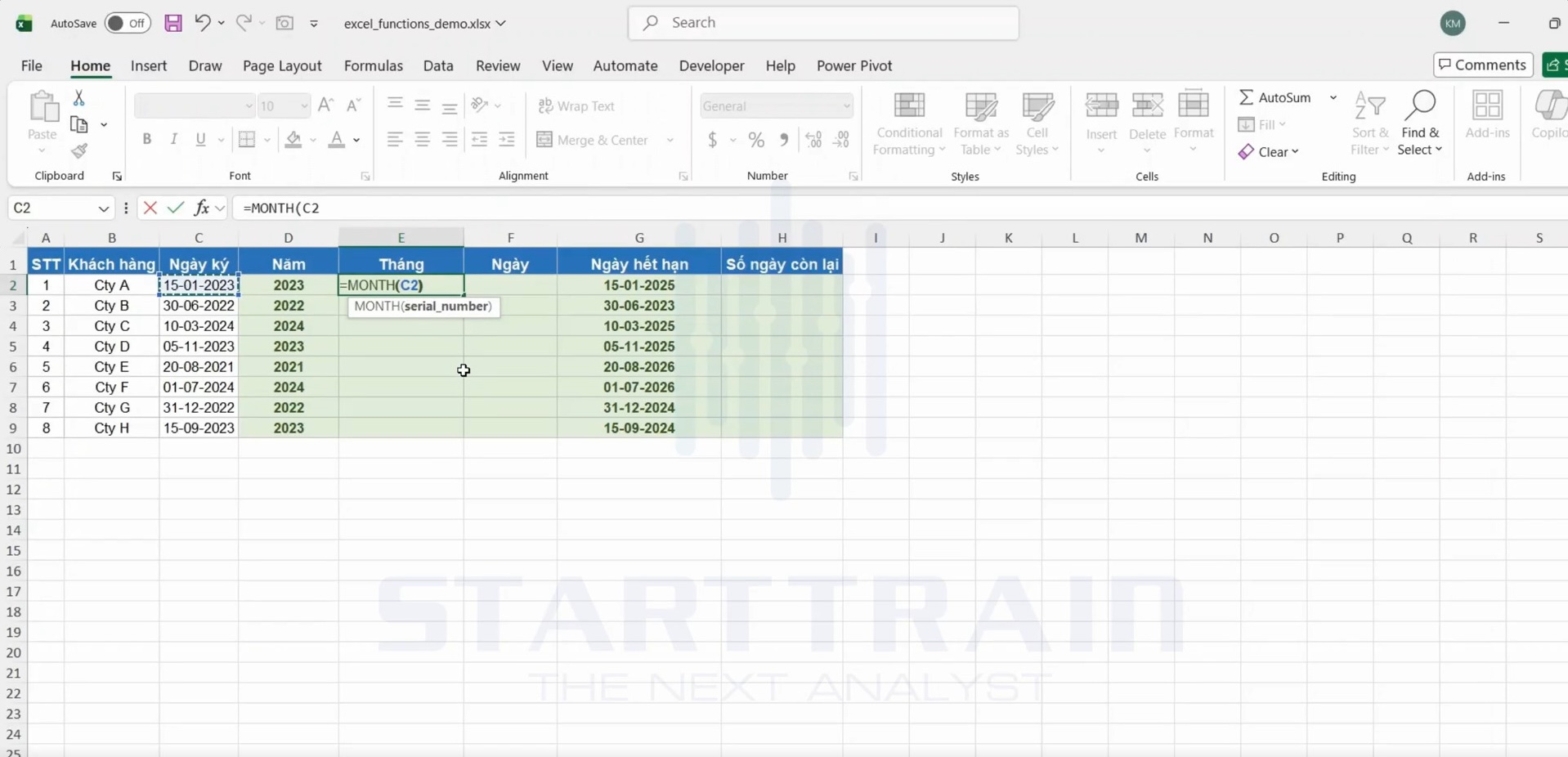Confirm formula with the checkmark icon
The width and height of the screenshot is (1568, 757).
click(175, 208)
